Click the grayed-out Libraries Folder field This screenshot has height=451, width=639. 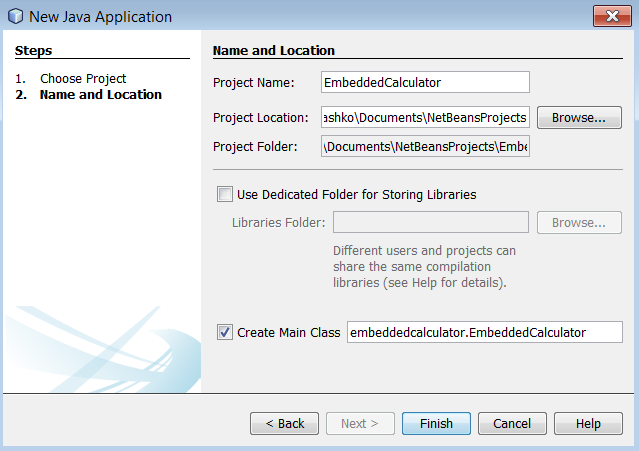coord(430,222)
